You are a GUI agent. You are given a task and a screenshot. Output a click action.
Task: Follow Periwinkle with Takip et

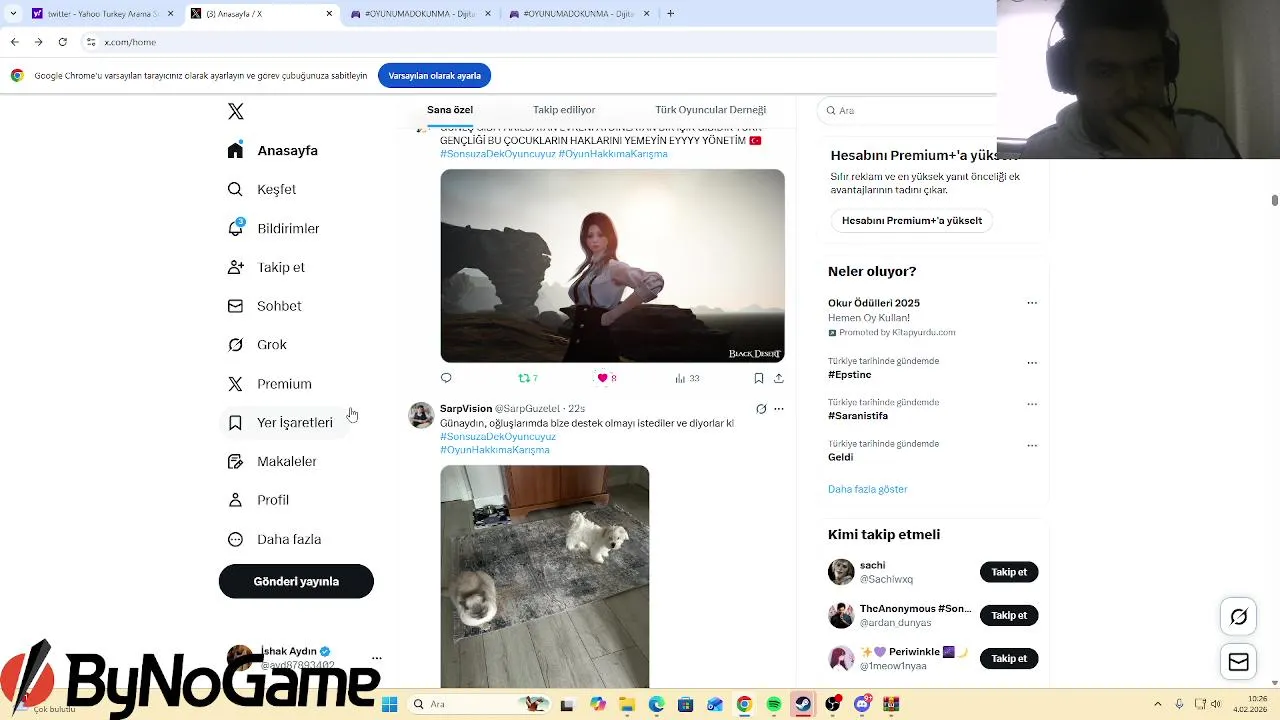click(x=1009, y=658)
